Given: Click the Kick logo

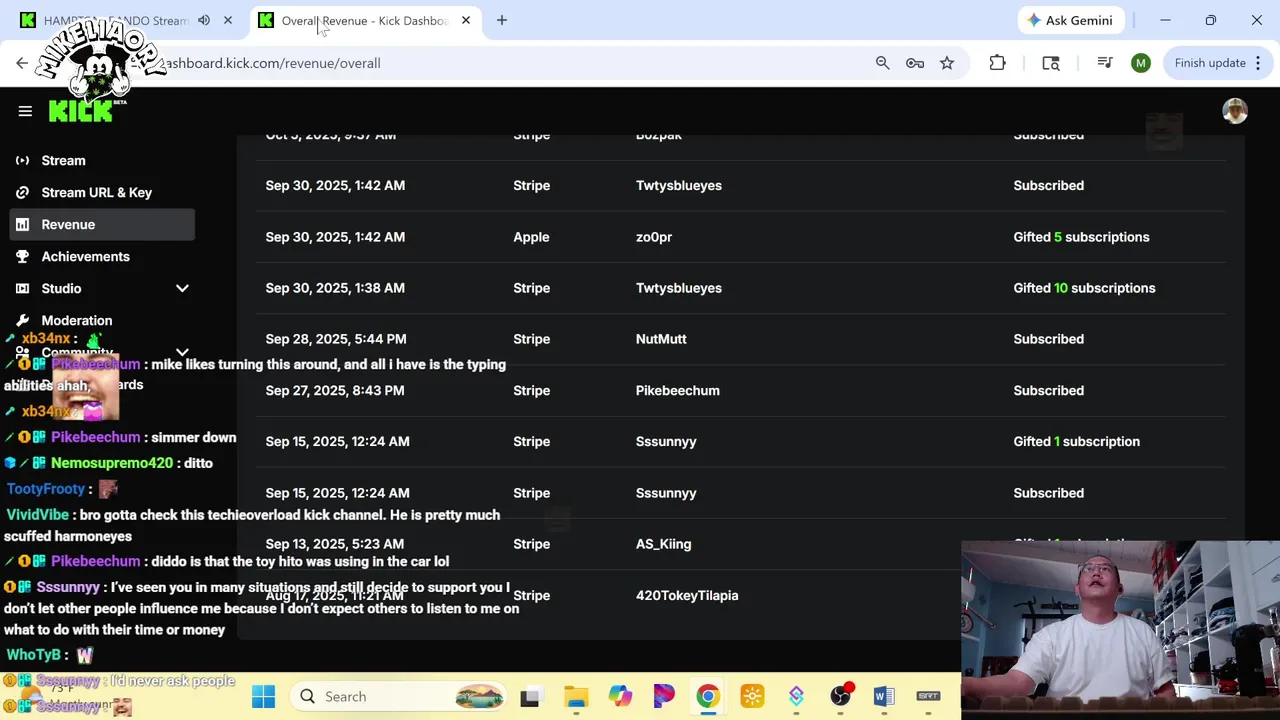Looking at the screenshot, I should pyautogui.click(x=82, y=110).
